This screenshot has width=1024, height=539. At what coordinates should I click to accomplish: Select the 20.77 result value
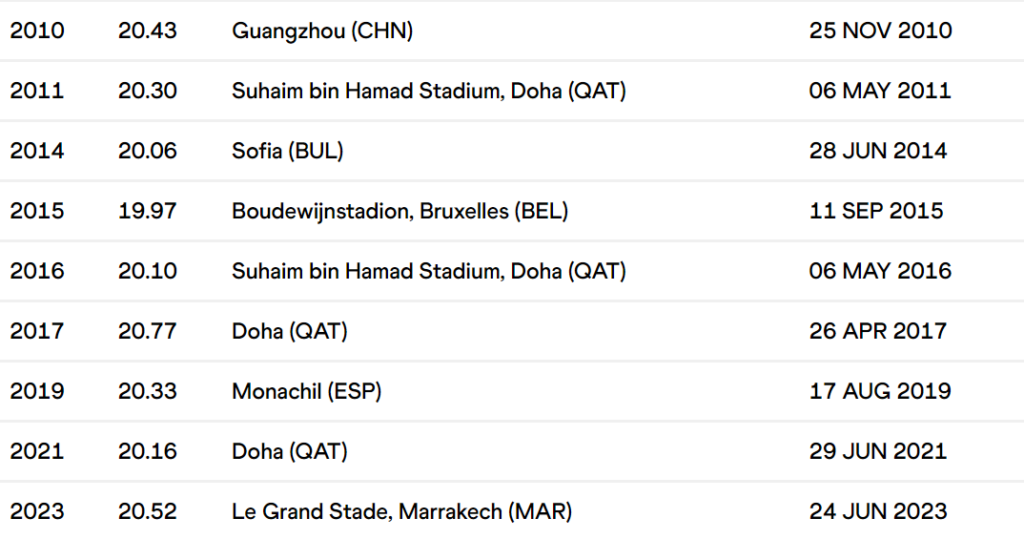(x=147, y=331)
